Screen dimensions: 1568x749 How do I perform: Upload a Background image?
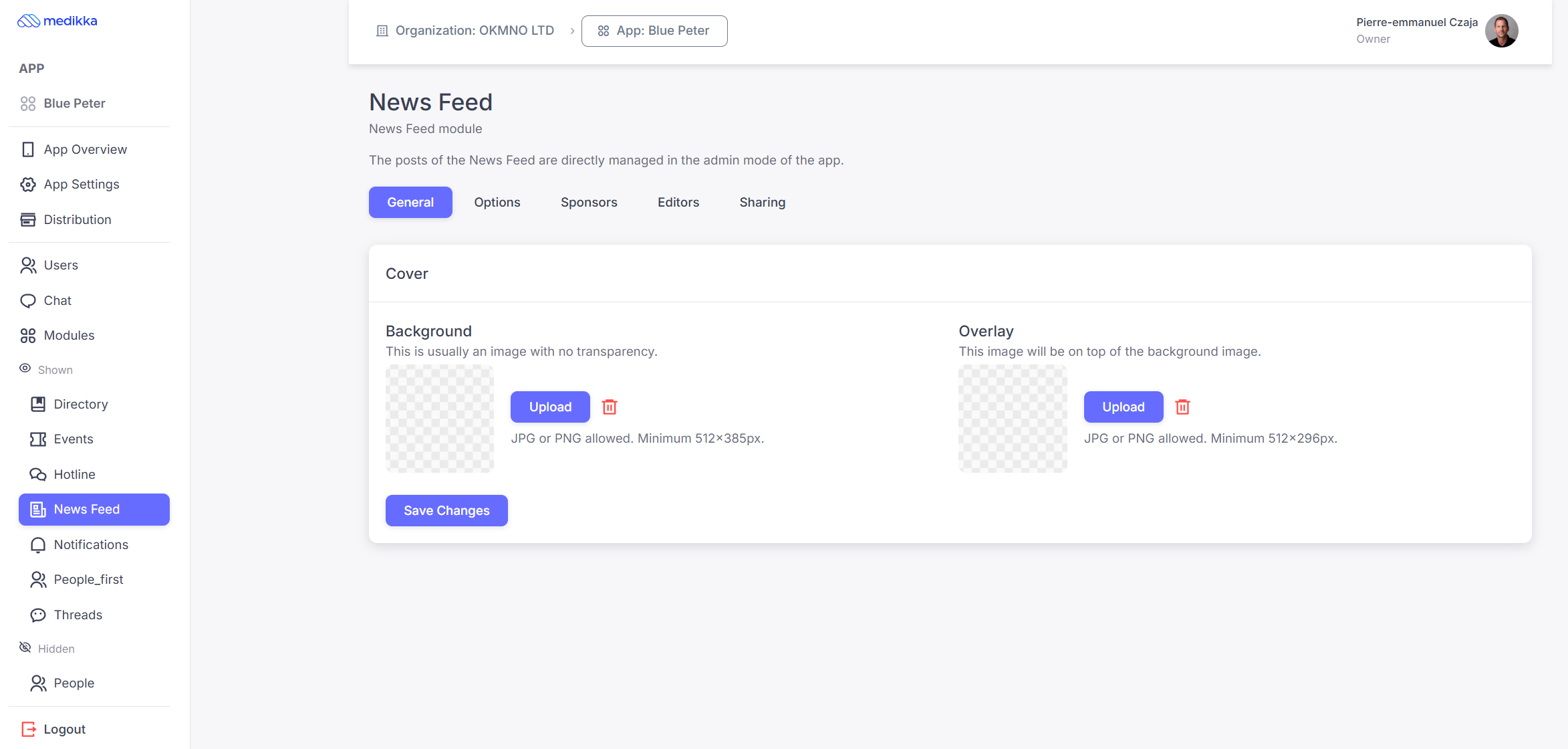(550, 407)
